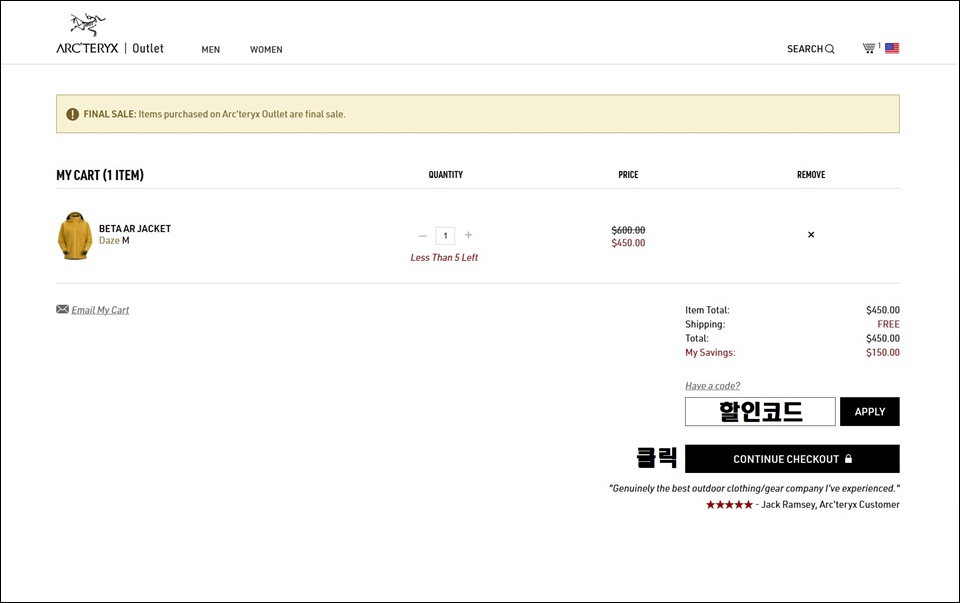960x603 pixels.
Task: Click the sale price $450.00 in the jacket row
Action: 628,243
